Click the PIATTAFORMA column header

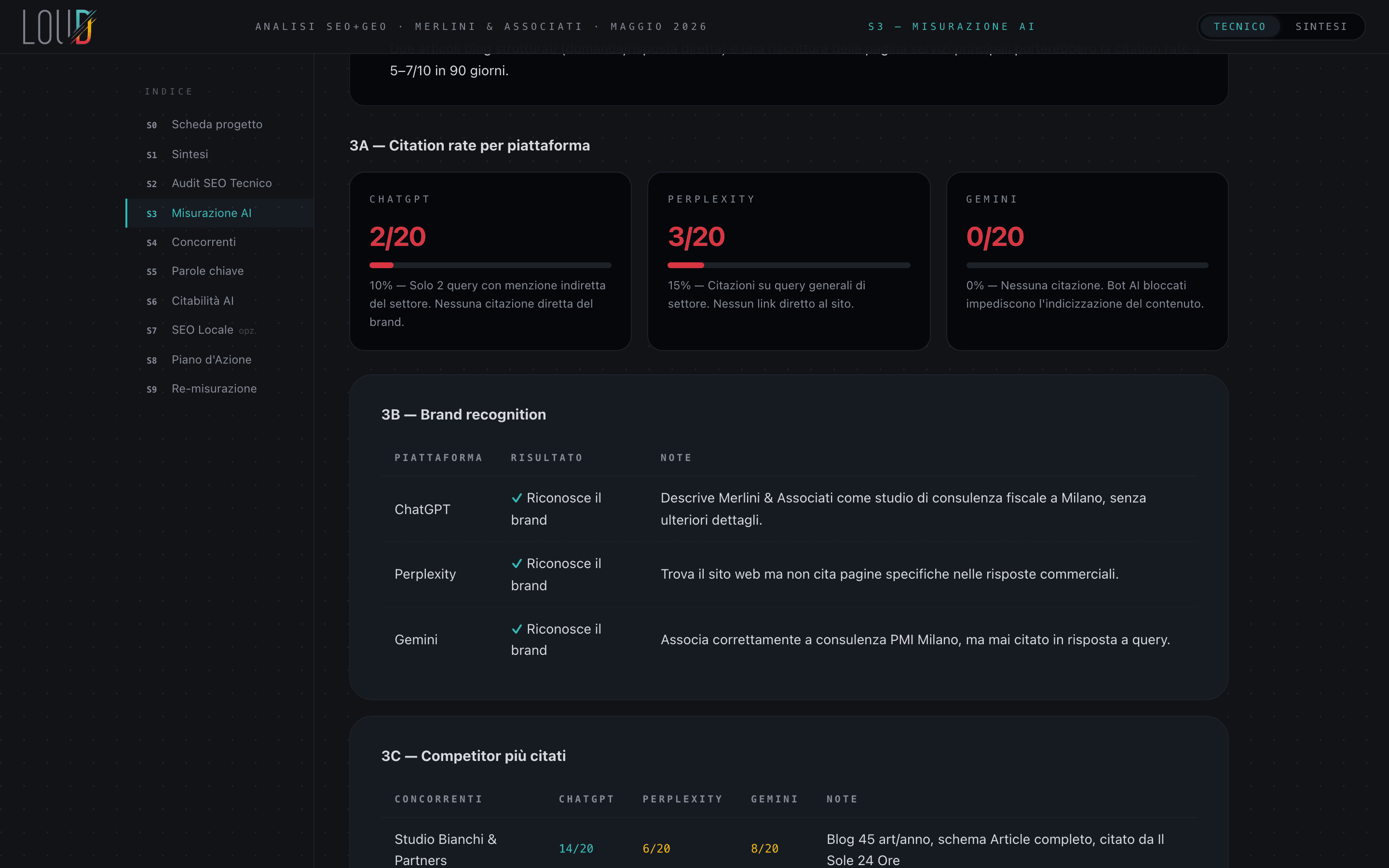coord(438,458)
